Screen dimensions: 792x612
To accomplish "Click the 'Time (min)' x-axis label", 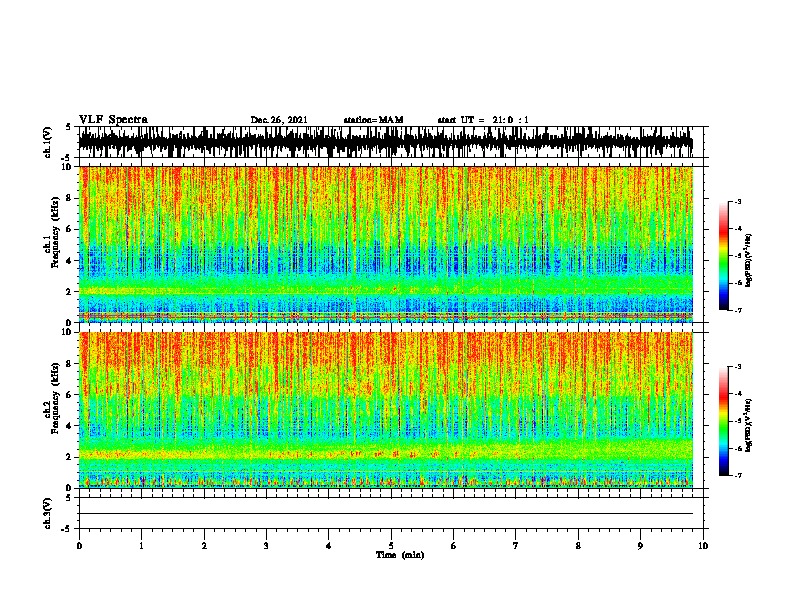I will click(x=400, y=555).
